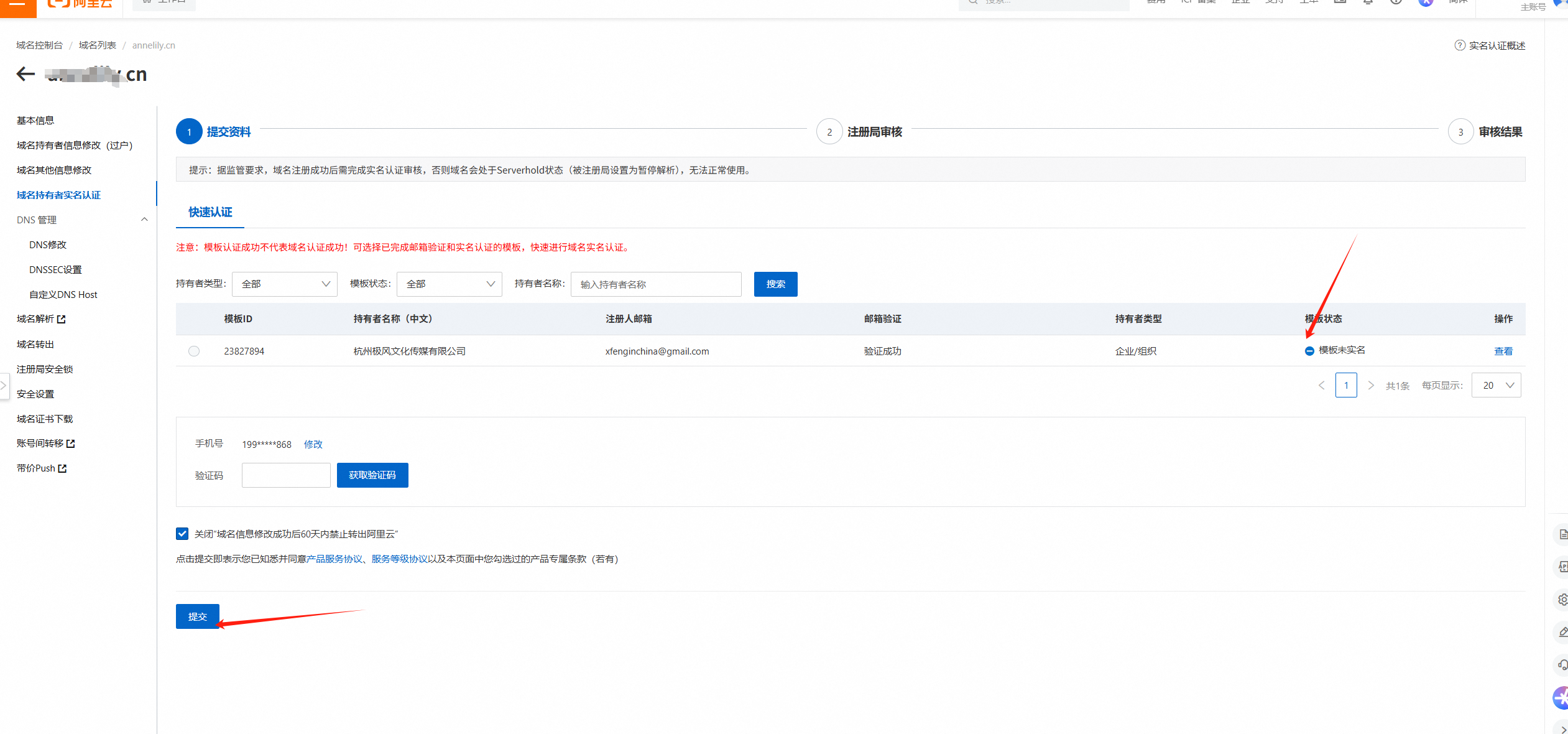Select radio button for template 23827894
1568x734 pixels.
tap(194, 351)
